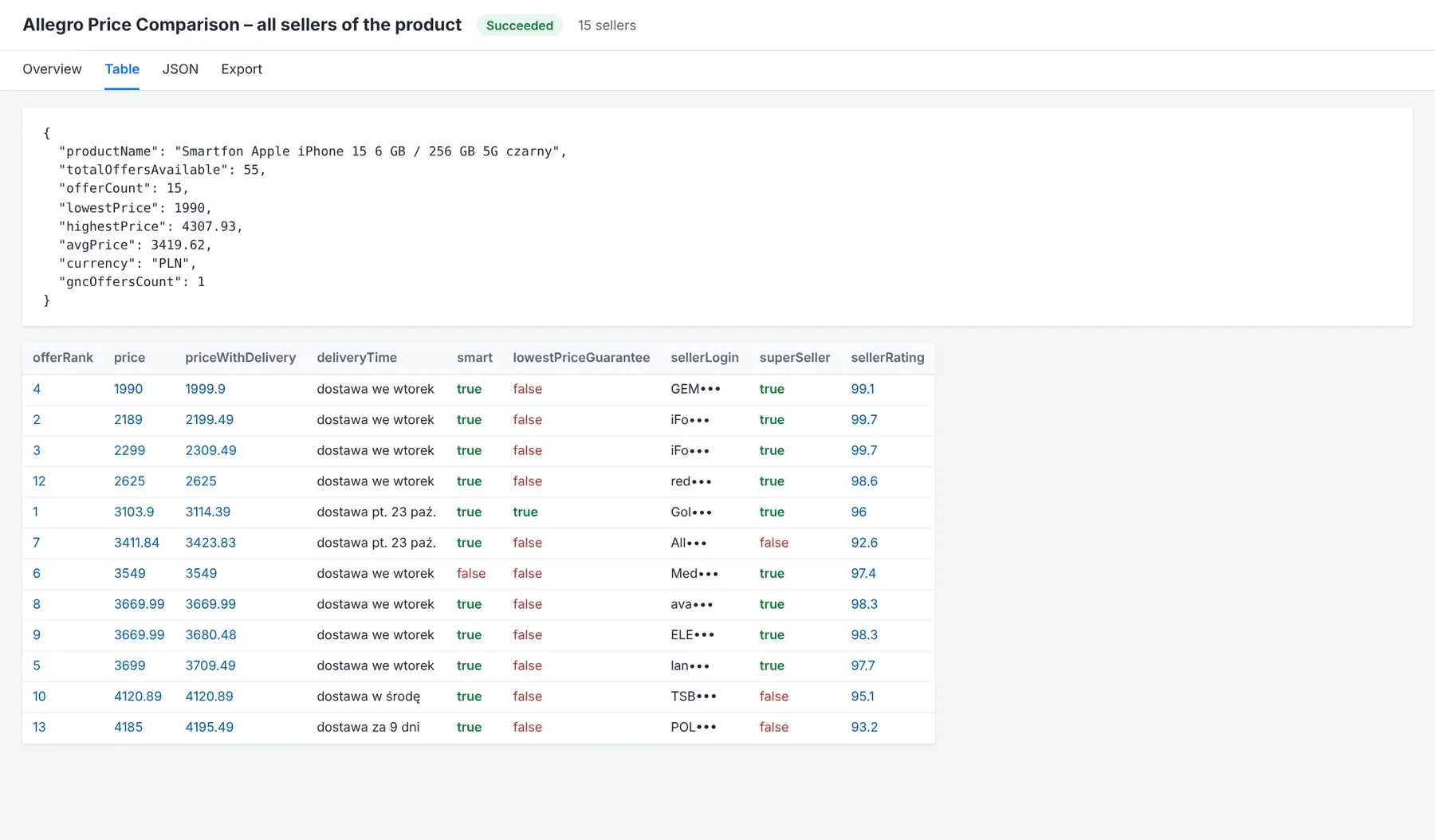Click the lowestPriceGuarantee column header

(x=581, y=358)
